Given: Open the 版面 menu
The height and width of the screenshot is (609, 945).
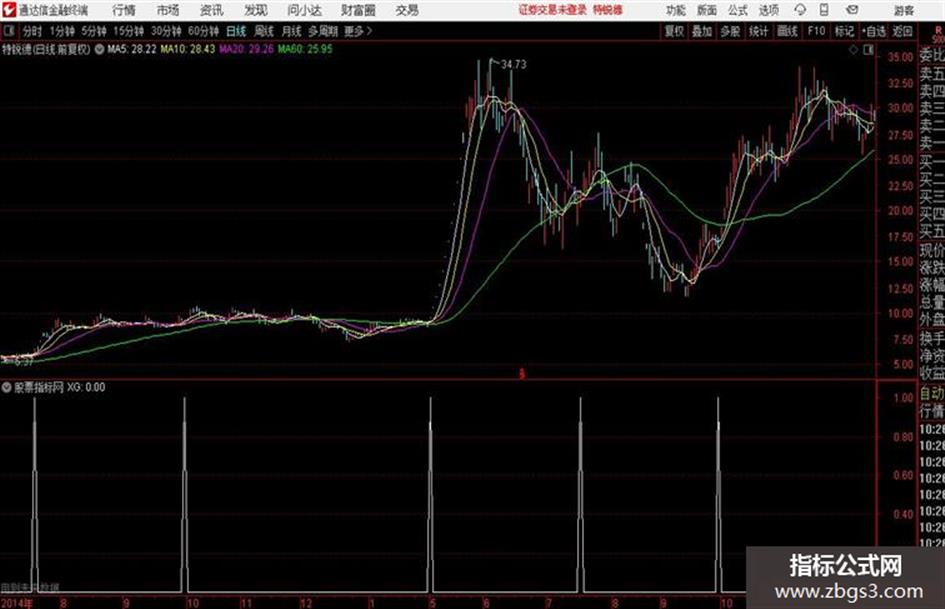Looking at the screenshot, I should [x=706, y=10].
